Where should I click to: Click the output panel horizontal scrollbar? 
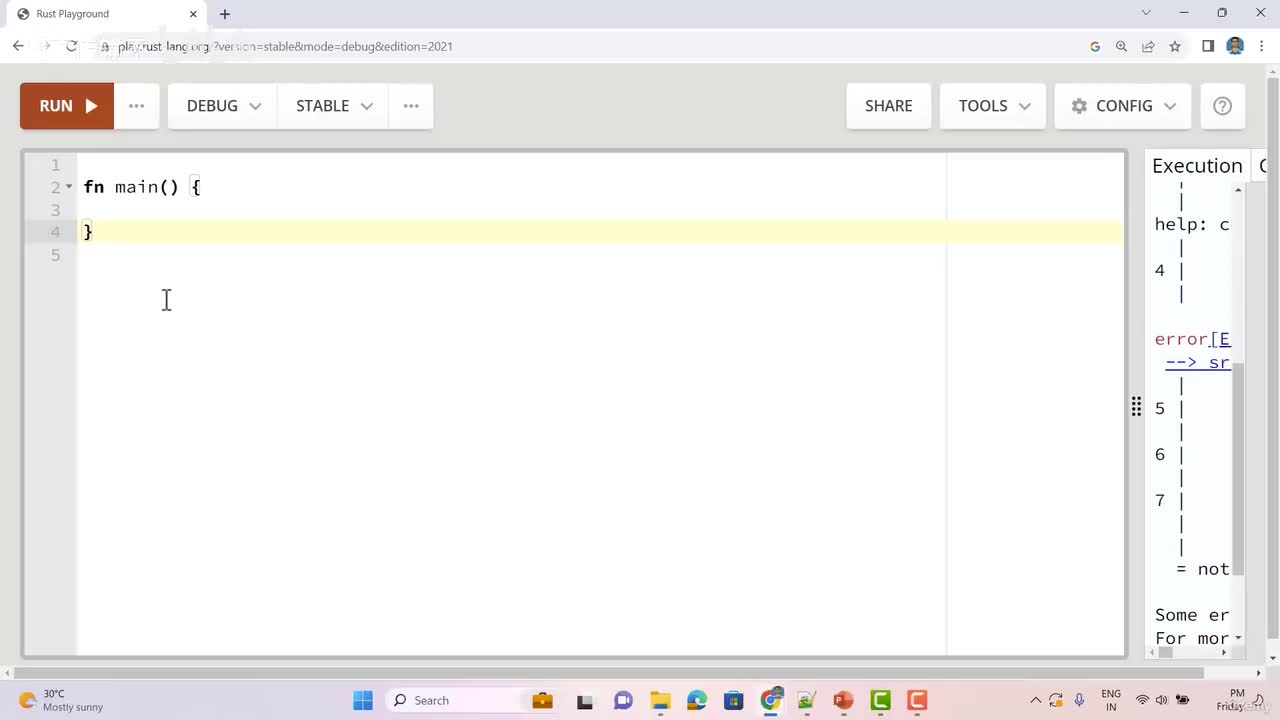click(x=1165, y=653)
